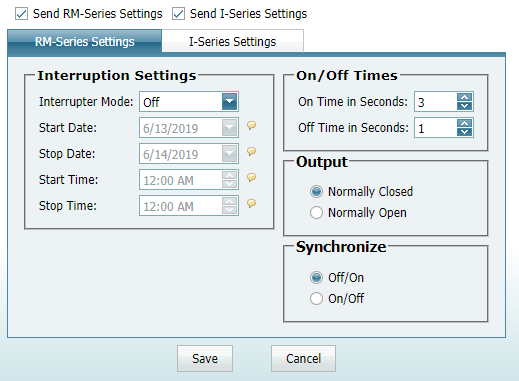The image size is (519, 381).
Task: Click the Stop Time comment bubble icon
Action: [252, 203]
